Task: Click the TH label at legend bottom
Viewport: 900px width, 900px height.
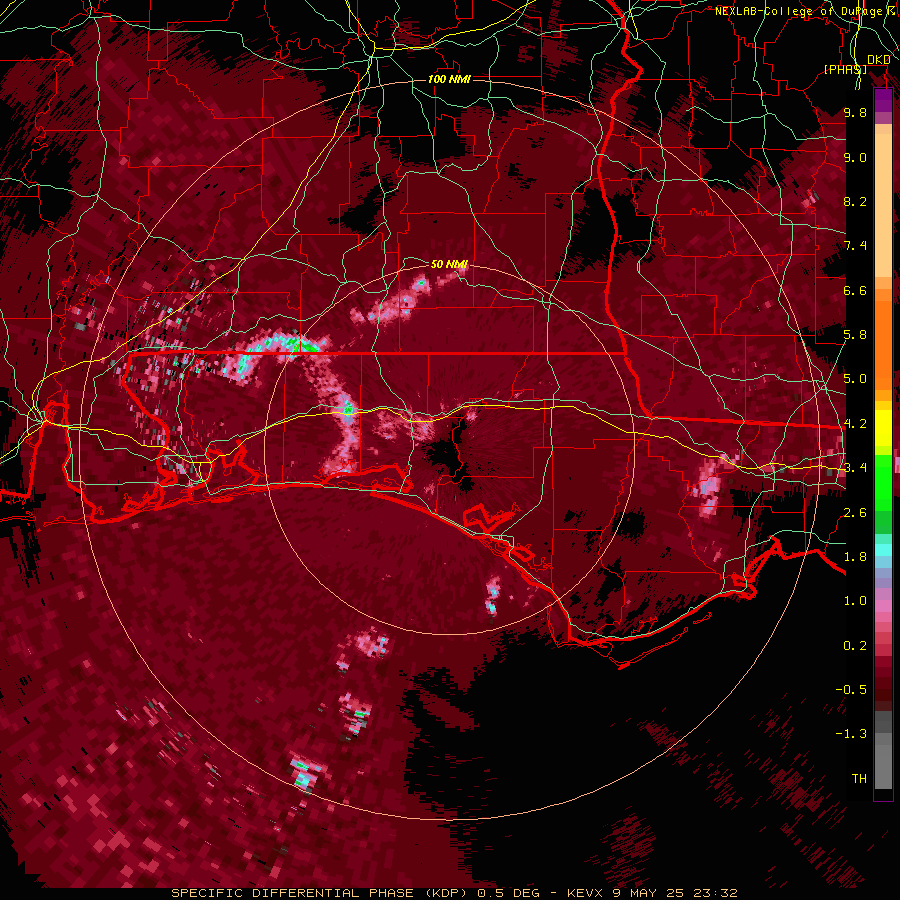Action: [859, 779]
